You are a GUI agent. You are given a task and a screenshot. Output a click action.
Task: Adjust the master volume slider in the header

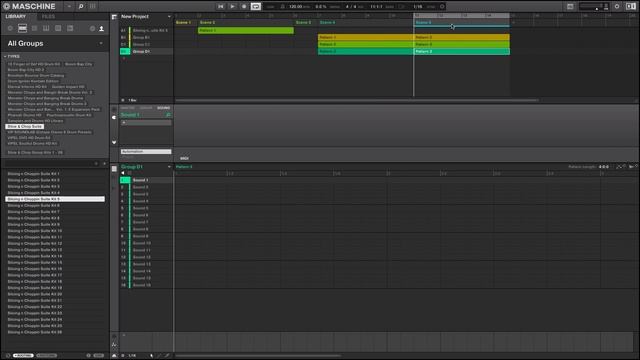click(x=594, y=7)
